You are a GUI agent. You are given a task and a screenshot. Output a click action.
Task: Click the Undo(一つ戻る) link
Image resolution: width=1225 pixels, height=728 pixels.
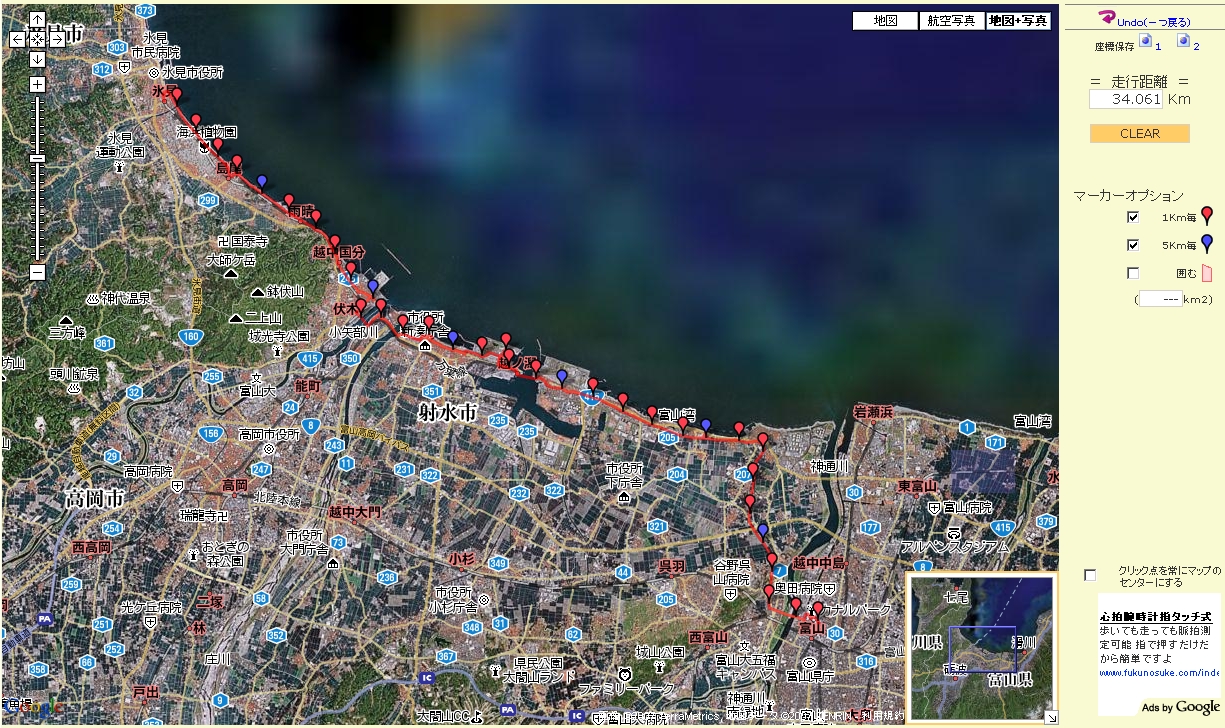pos(1144,19)
